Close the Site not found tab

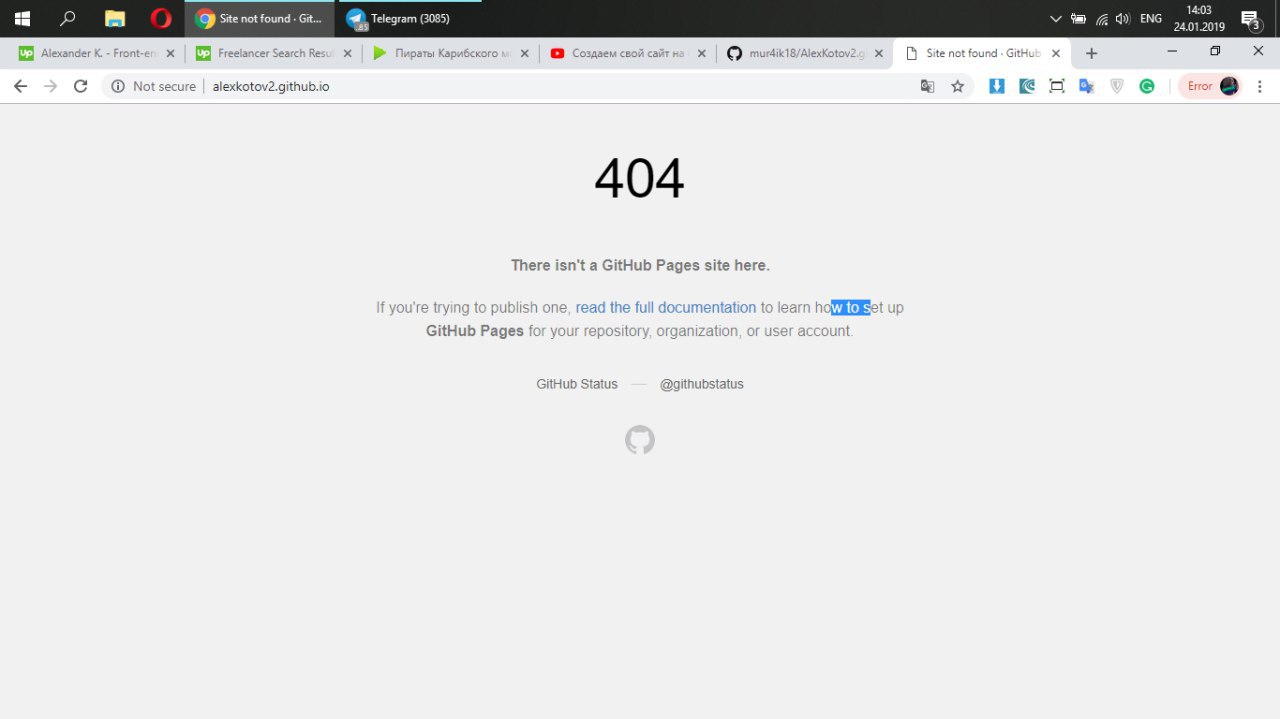[1056, 53]
